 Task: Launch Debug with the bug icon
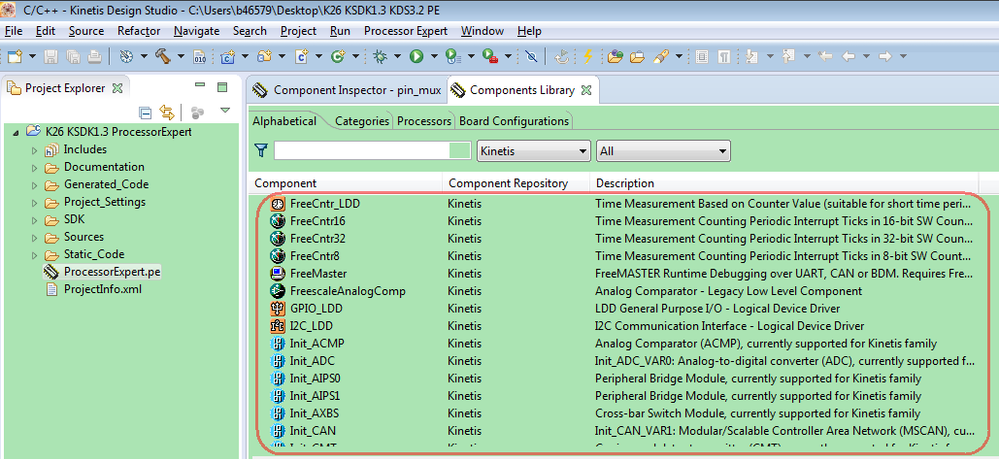380,57
